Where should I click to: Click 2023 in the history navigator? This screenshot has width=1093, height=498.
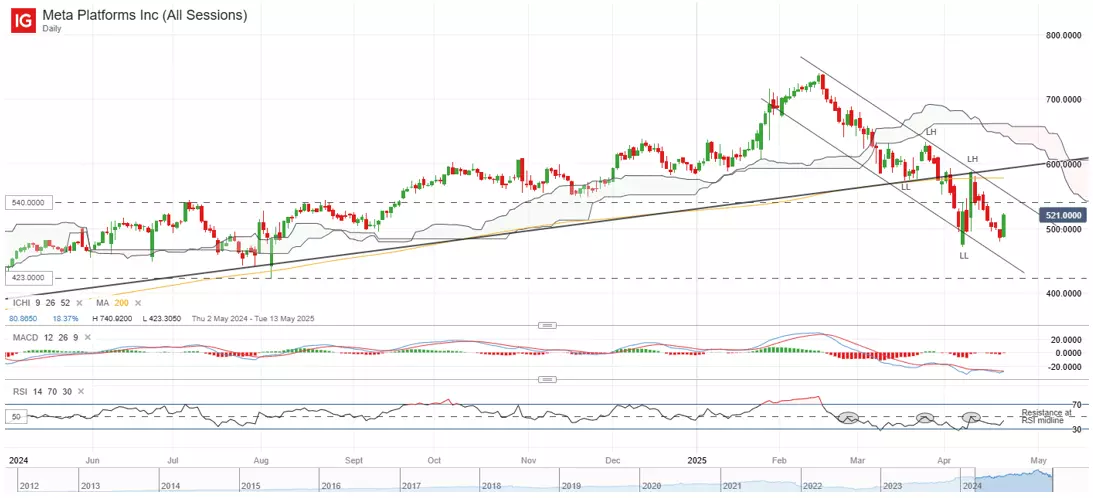(893, 485)
